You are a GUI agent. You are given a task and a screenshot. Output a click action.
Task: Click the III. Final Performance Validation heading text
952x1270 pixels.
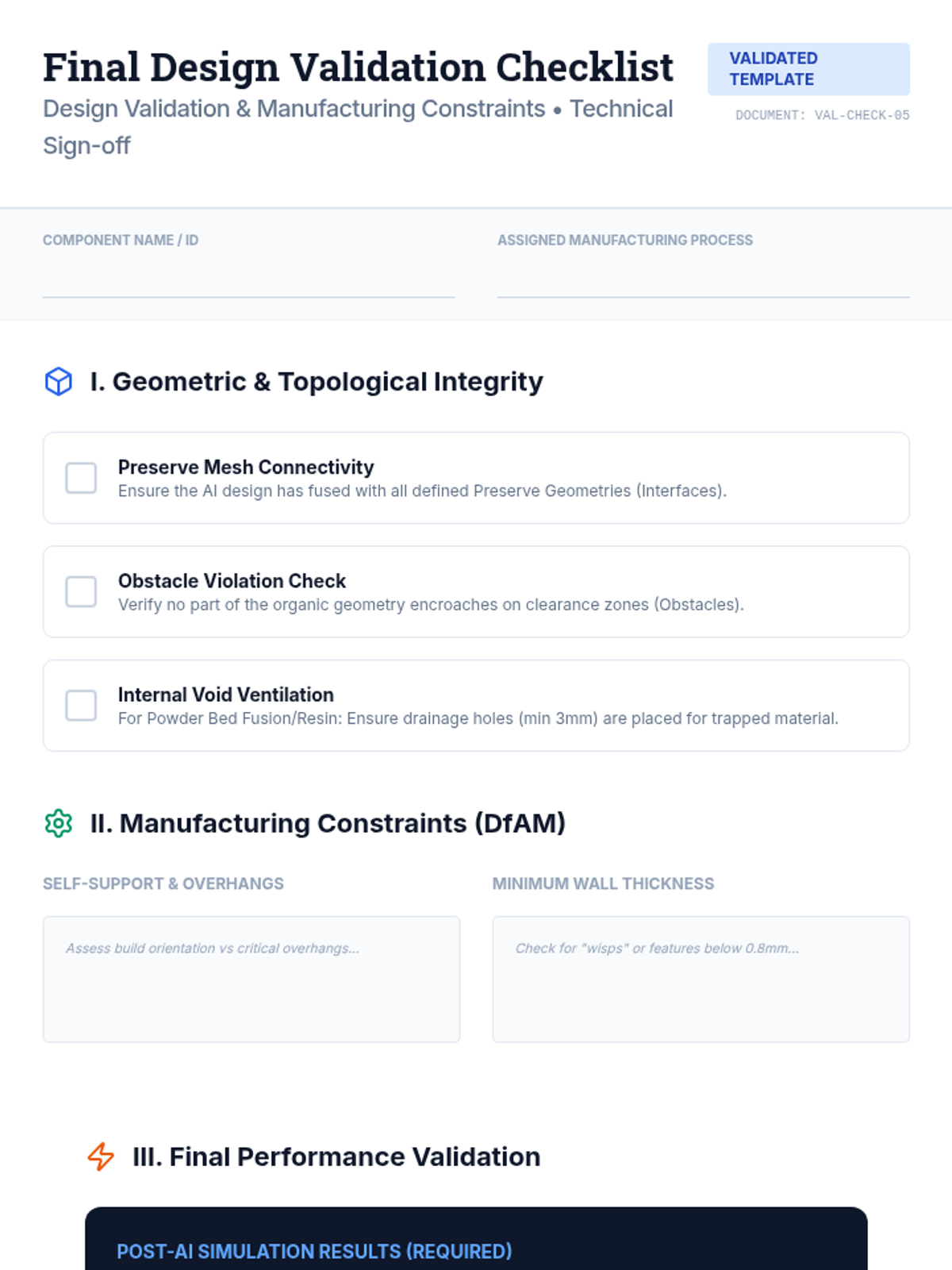[x=336, y=1156]
